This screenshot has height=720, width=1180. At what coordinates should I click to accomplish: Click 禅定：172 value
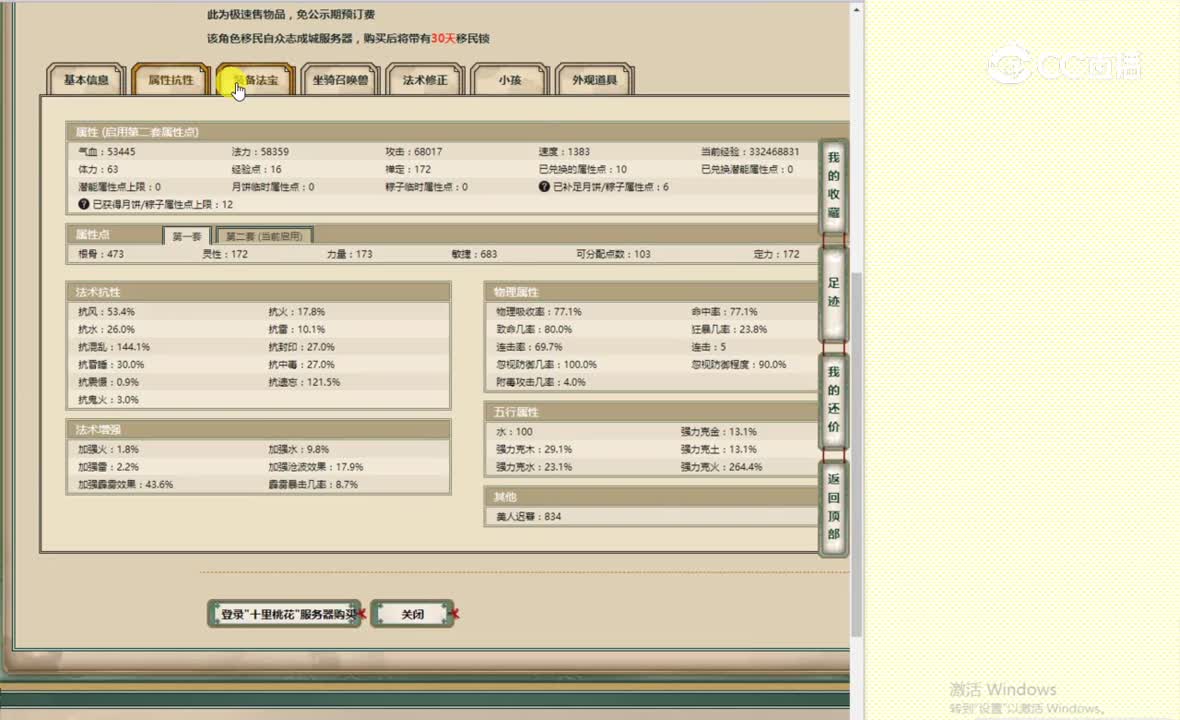coord(408,169)
